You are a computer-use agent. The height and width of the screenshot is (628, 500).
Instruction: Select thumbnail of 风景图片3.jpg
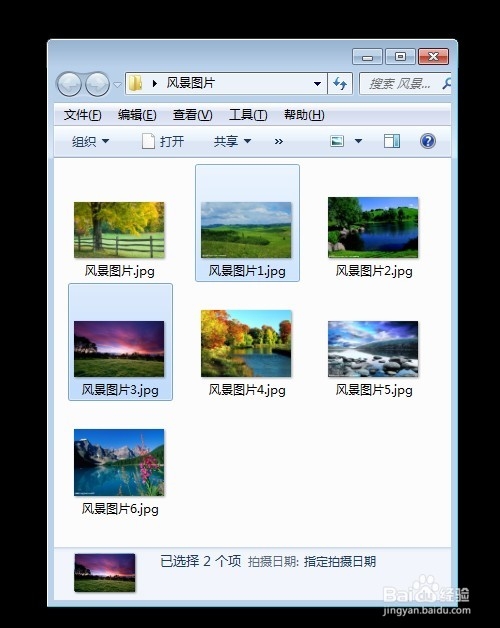[x=119, y=349]
